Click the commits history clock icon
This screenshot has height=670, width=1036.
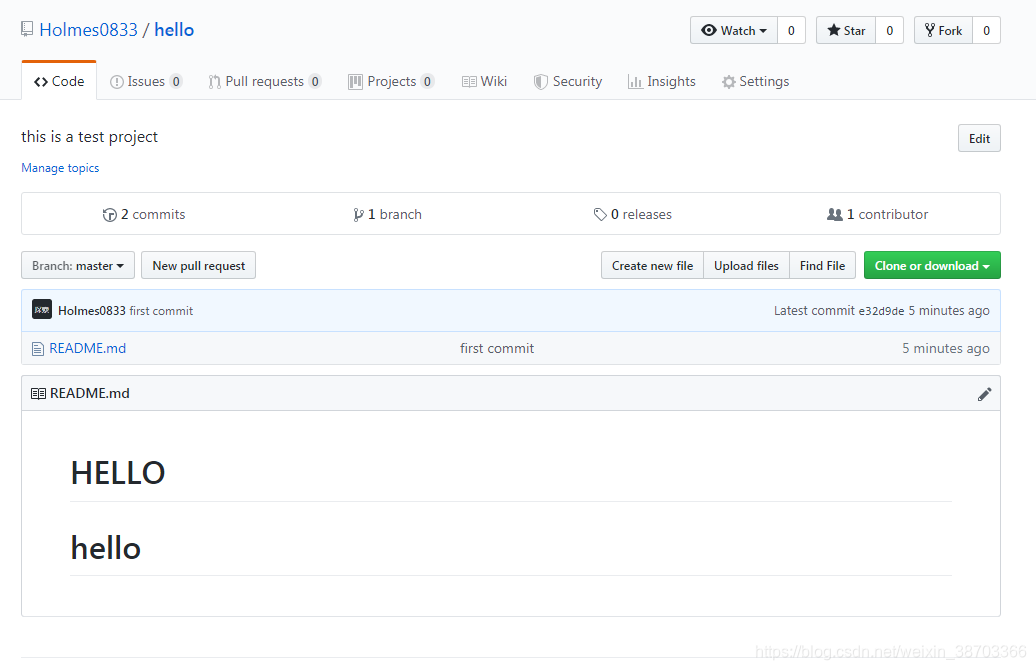(110, 215)
